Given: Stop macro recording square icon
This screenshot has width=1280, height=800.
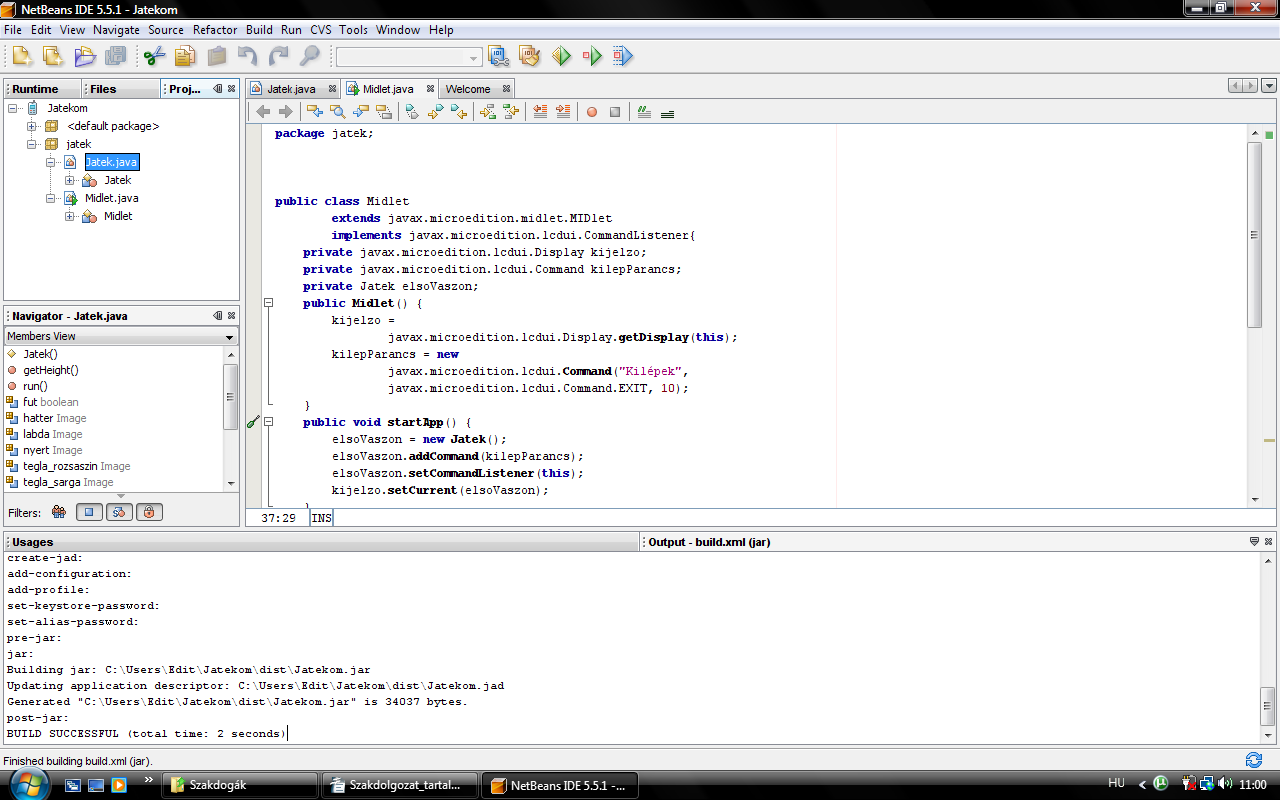Looking at the screenshot, I should 615,112.
